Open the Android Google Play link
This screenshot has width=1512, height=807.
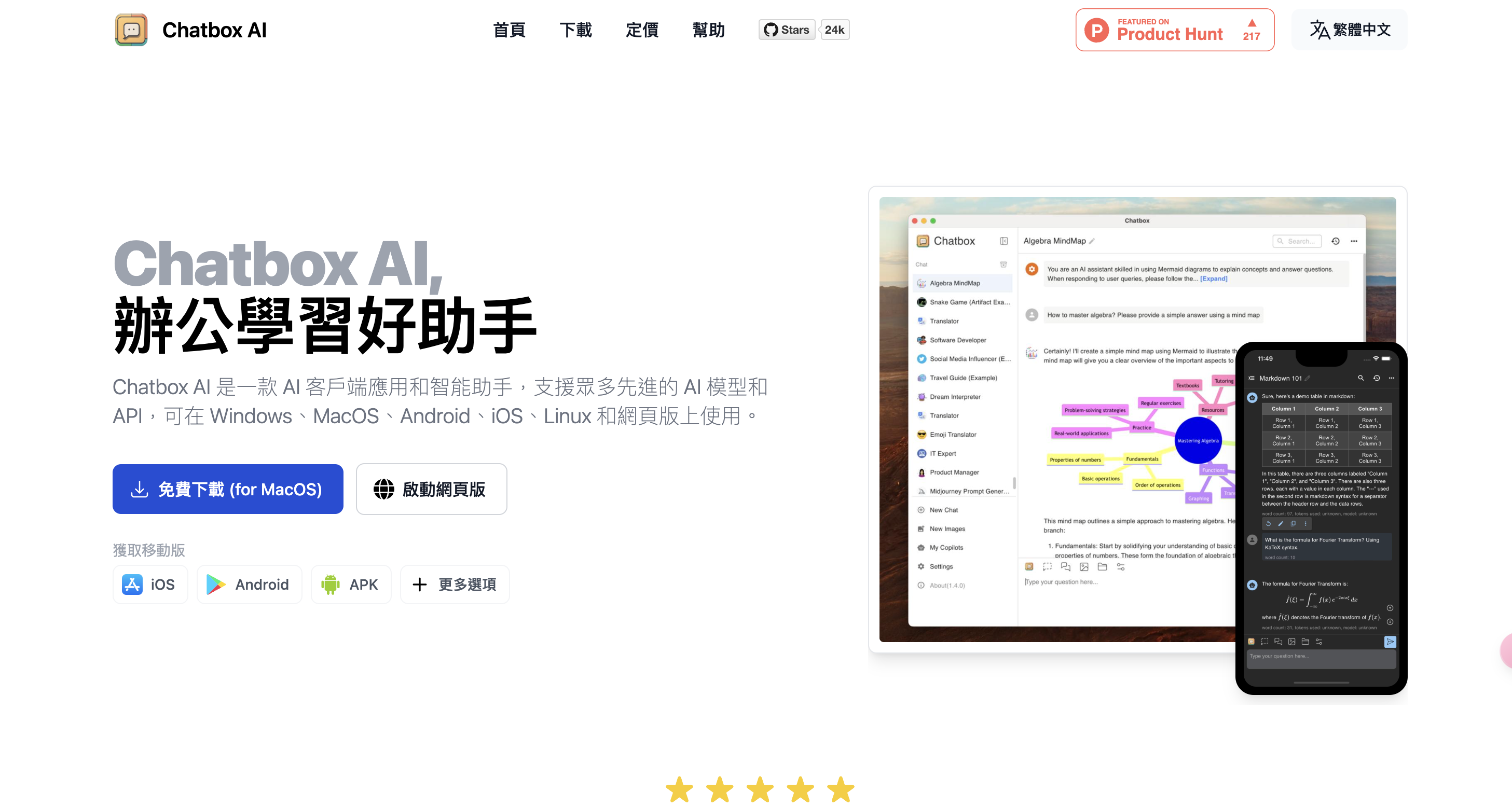249,585
